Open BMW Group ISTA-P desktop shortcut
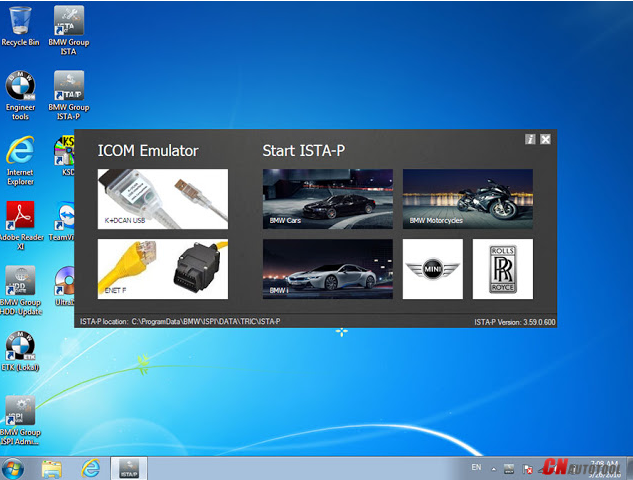633x480 pixels. 69,96
